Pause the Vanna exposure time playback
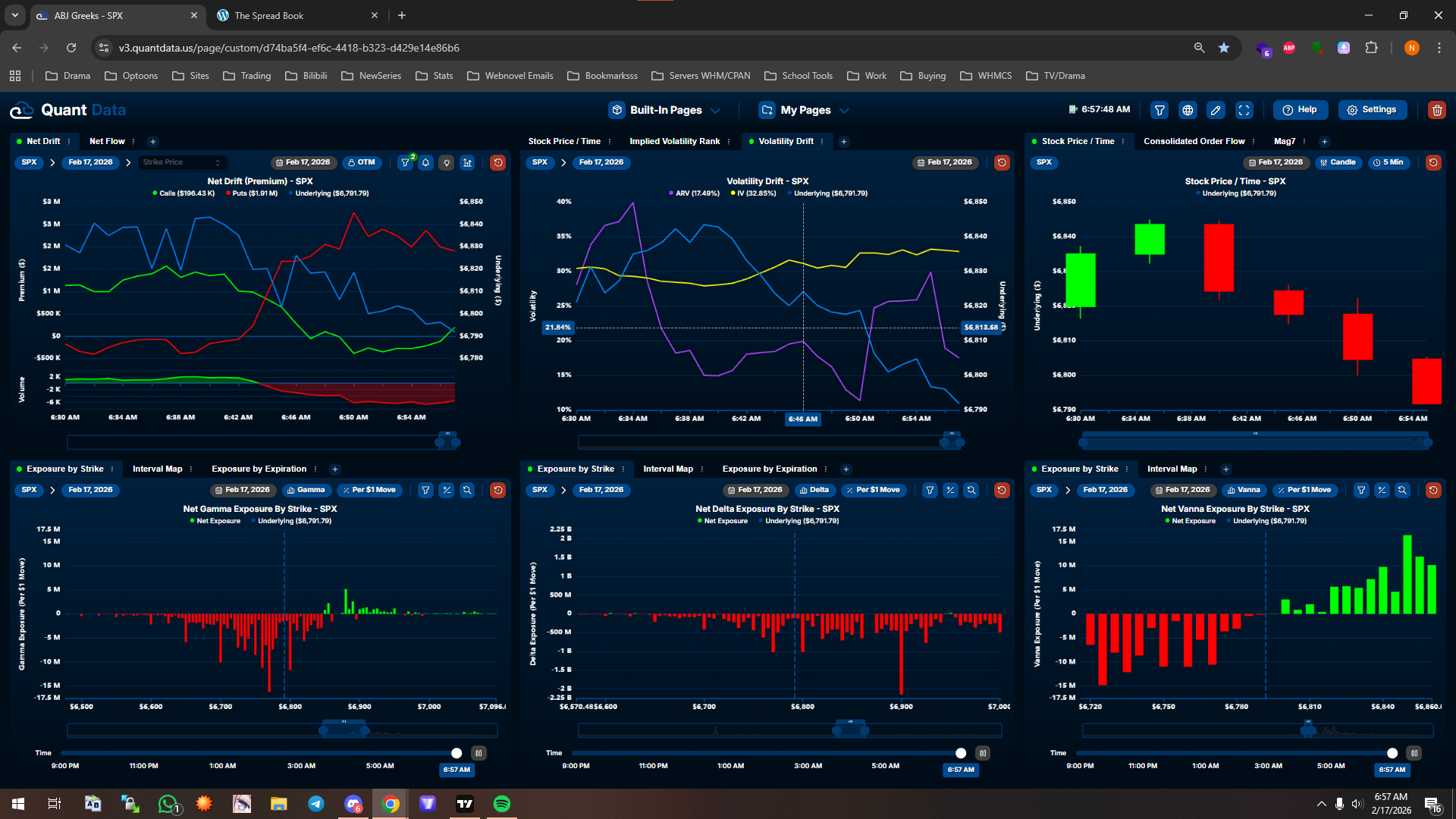 coord(1414,753)
